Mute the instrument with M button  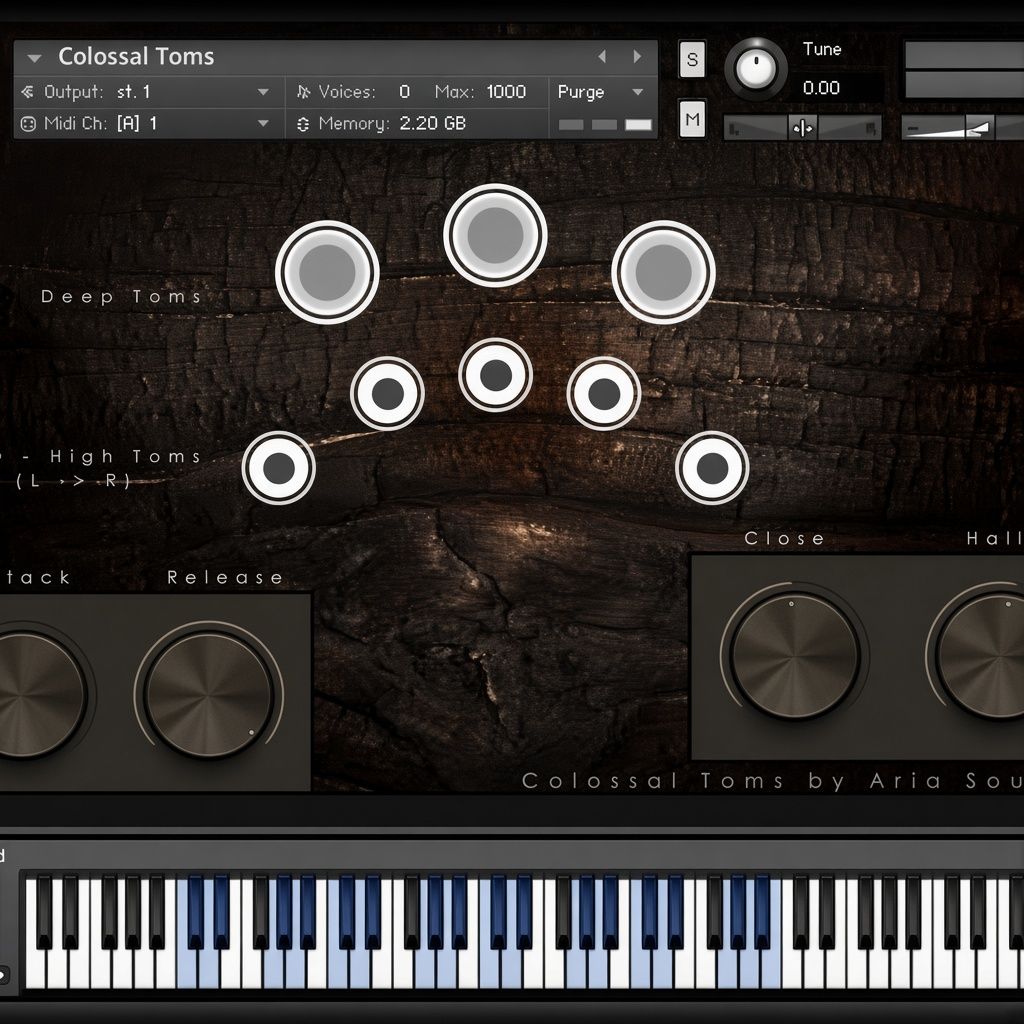pos(692,120)
